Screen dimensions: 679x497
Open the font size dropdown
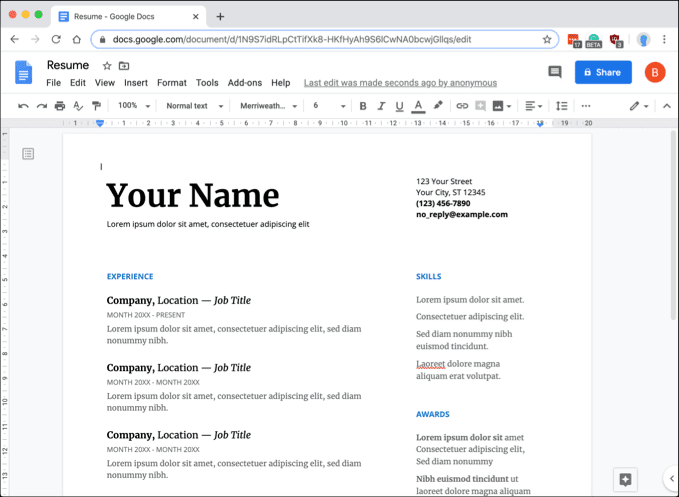(329, 106)
